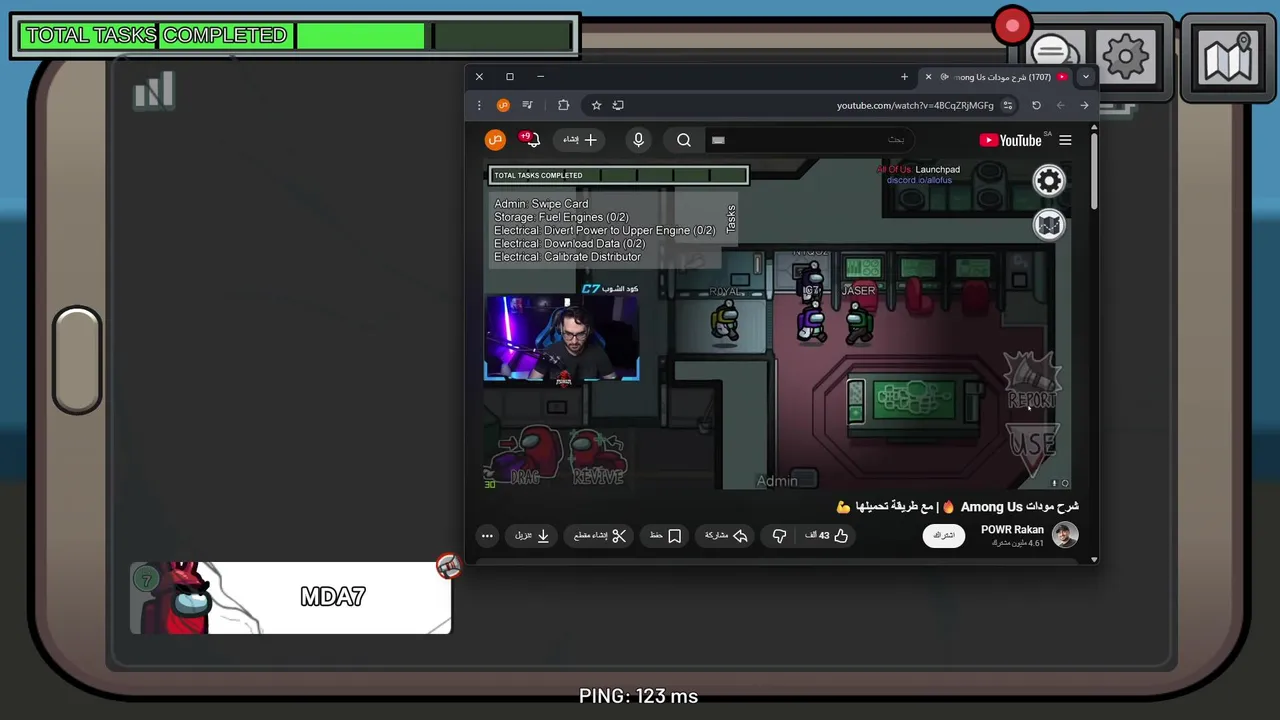Click the Tasks tab in the video

click(x=731, y=219)
